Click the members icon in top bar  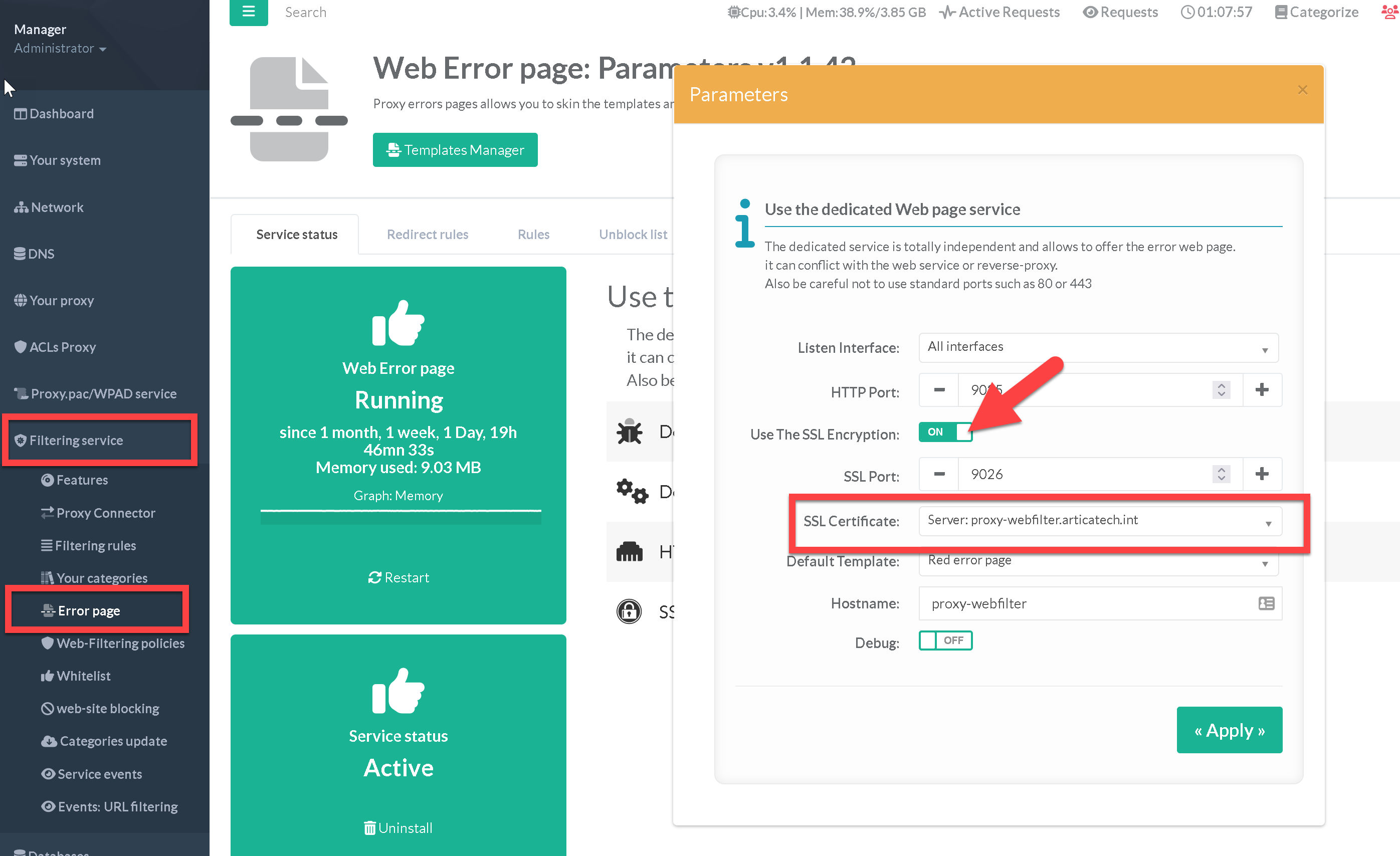[x=1389, y=12]
